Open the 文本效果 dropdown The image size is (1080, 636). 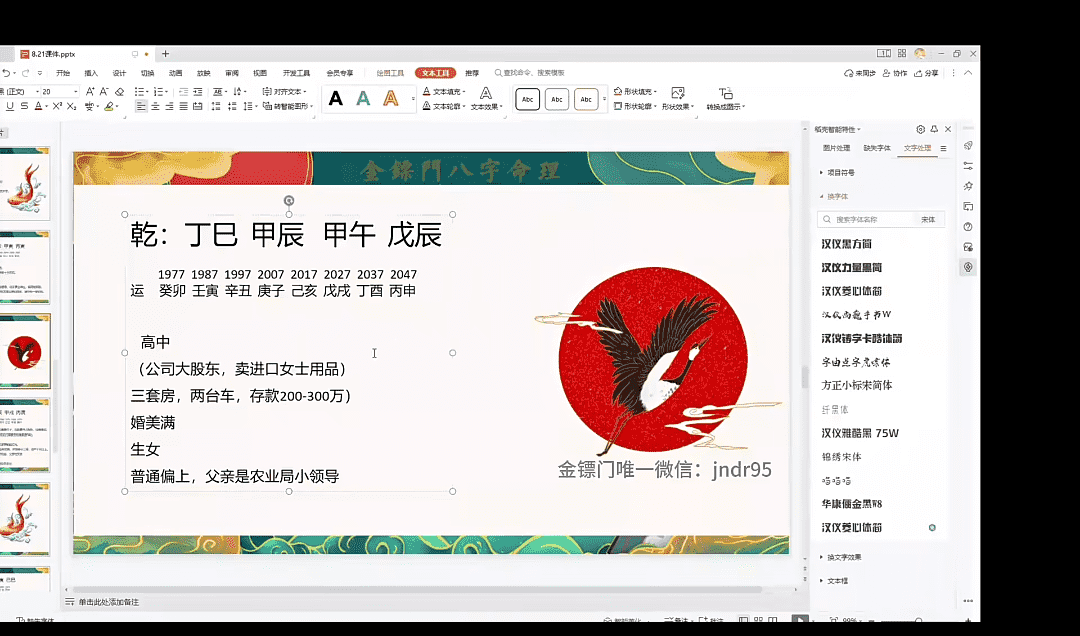486,106
